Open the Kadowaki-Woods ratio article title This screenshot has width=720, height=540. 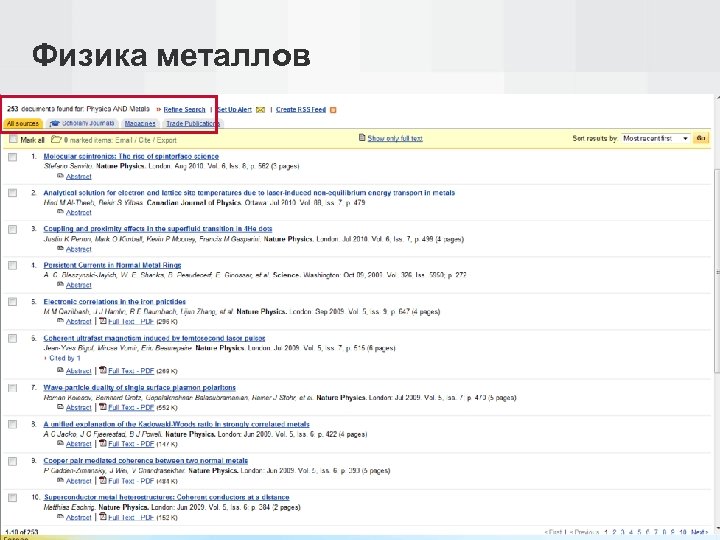click(176, 424)
